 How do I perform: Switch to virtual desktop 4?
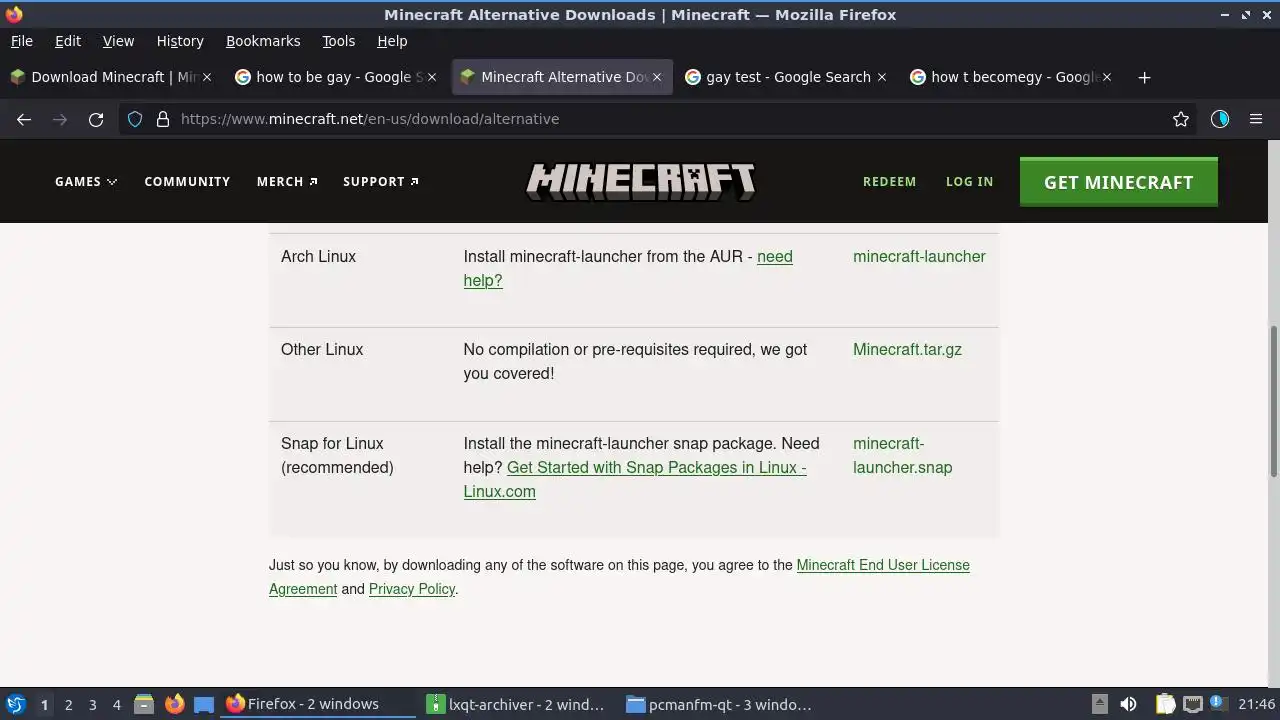tap(116, 705)
